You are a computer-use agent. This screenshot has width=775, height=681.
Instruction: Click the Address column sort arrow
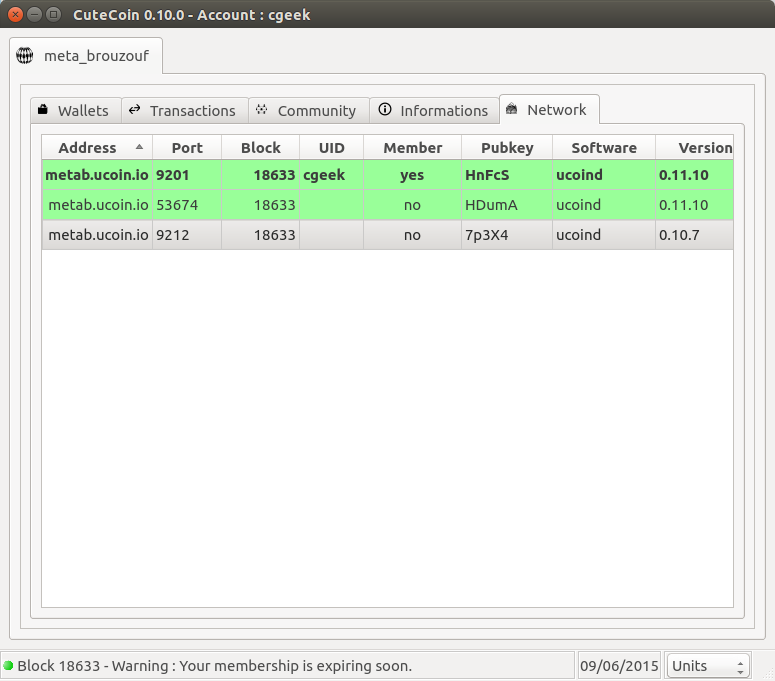(139, 147)
